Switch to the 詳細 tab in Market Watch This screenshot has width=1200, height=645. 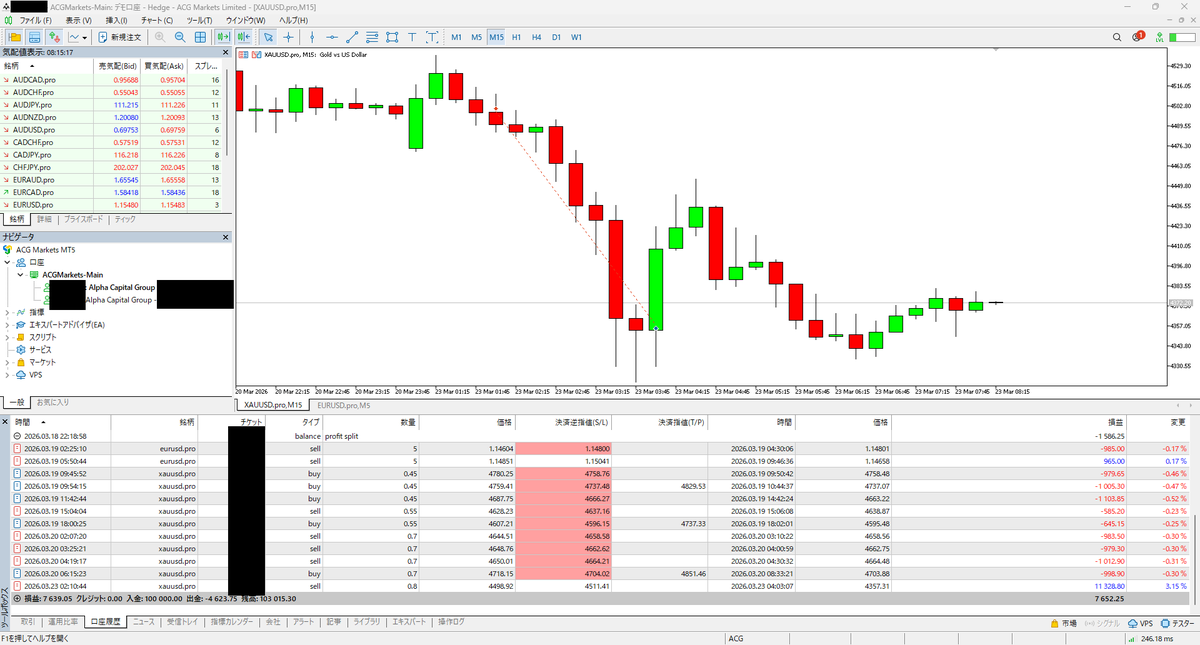pos(44,218)
